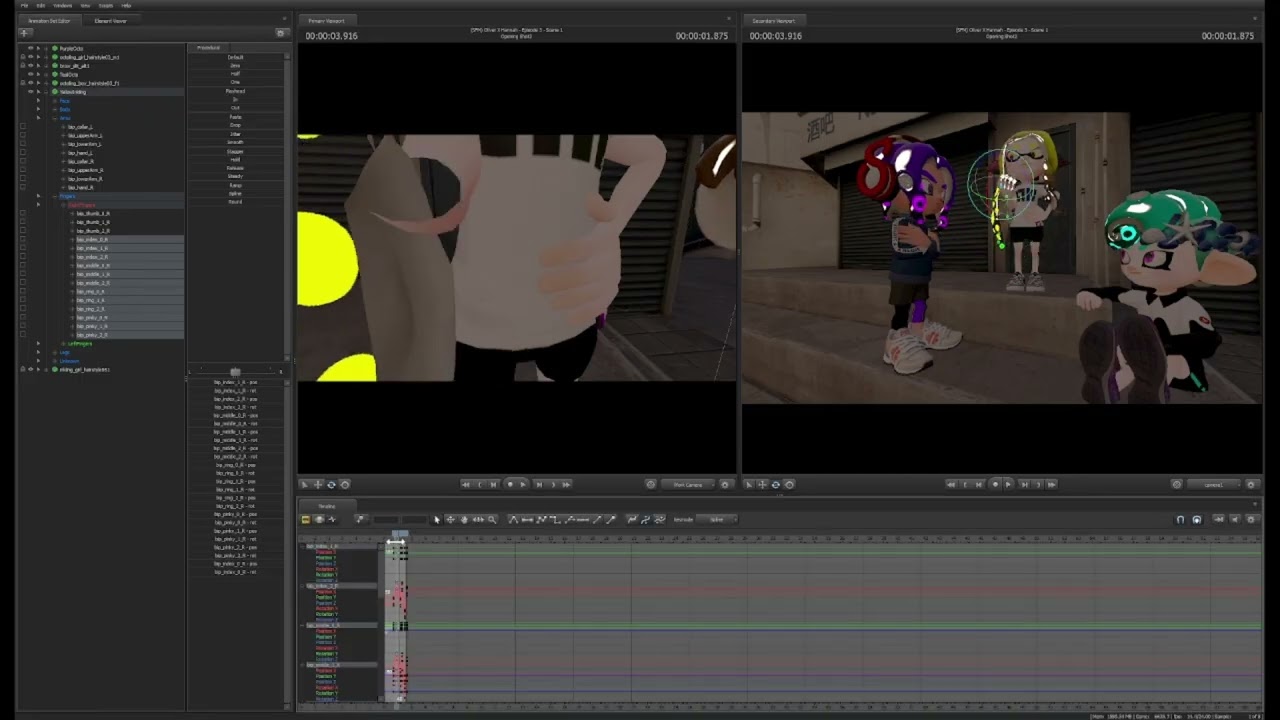
Task: Check the box beside bip_hand_L
Action: [23, 153]
